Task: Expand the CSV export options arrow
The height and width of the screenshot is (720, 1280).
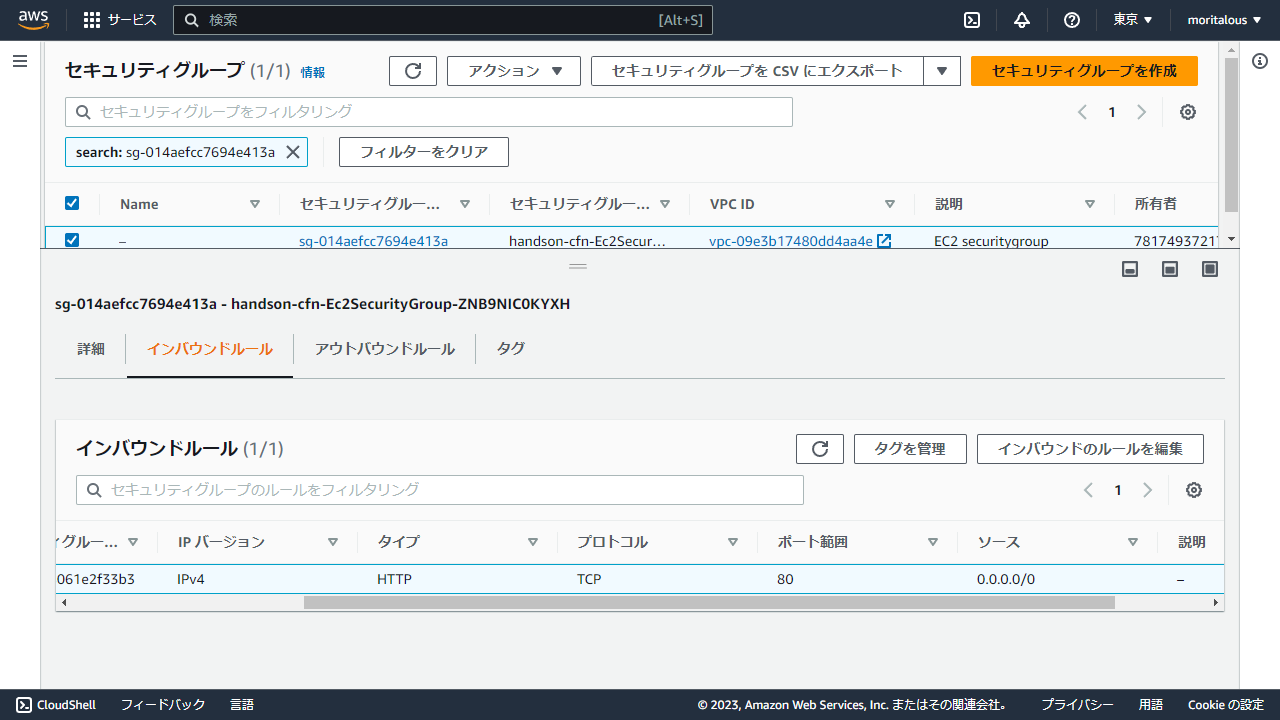Action: pos(942,71)
